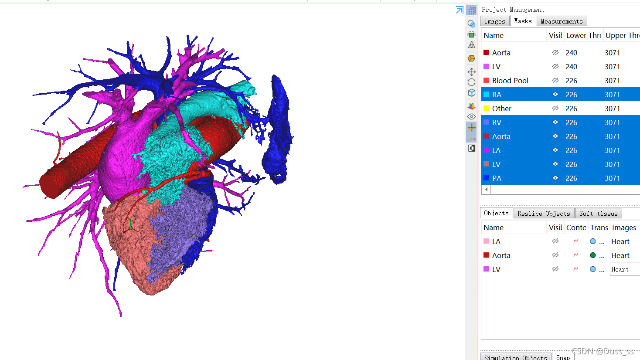Screen dimensions: 640x360
Task: Switch to the Measurements tab
Action: point(561,21)
